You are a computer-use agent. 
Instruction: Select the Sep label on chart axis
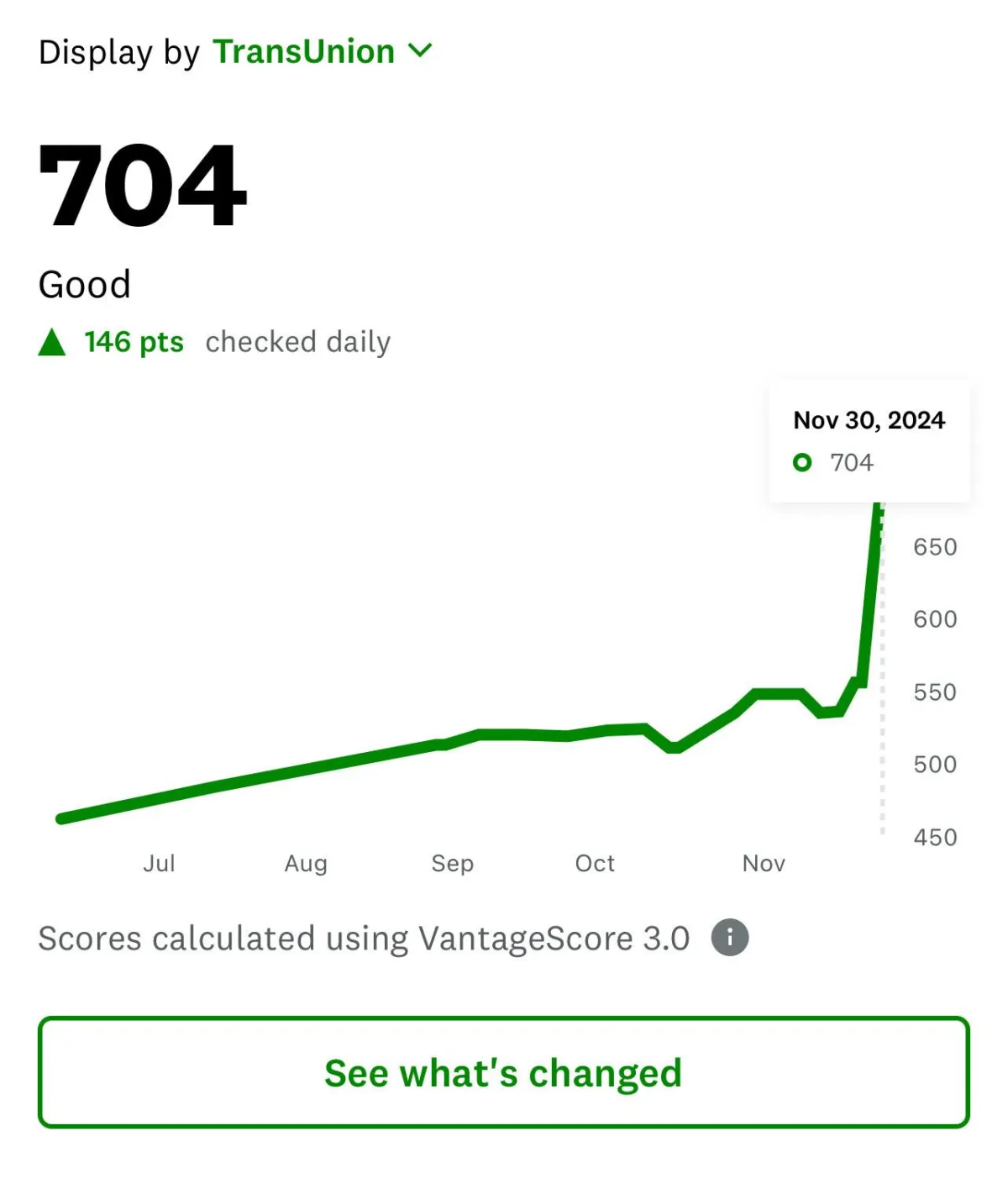[453, 864]
